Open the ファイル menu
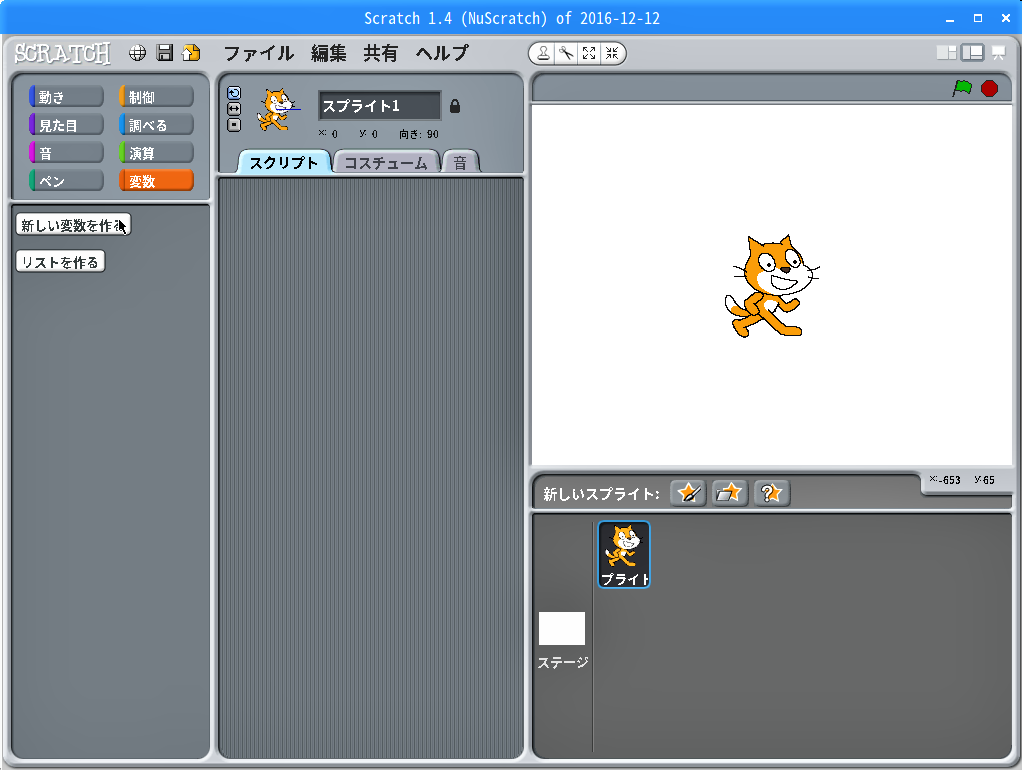Screen dimensions: 1022x770 [259, 53]
